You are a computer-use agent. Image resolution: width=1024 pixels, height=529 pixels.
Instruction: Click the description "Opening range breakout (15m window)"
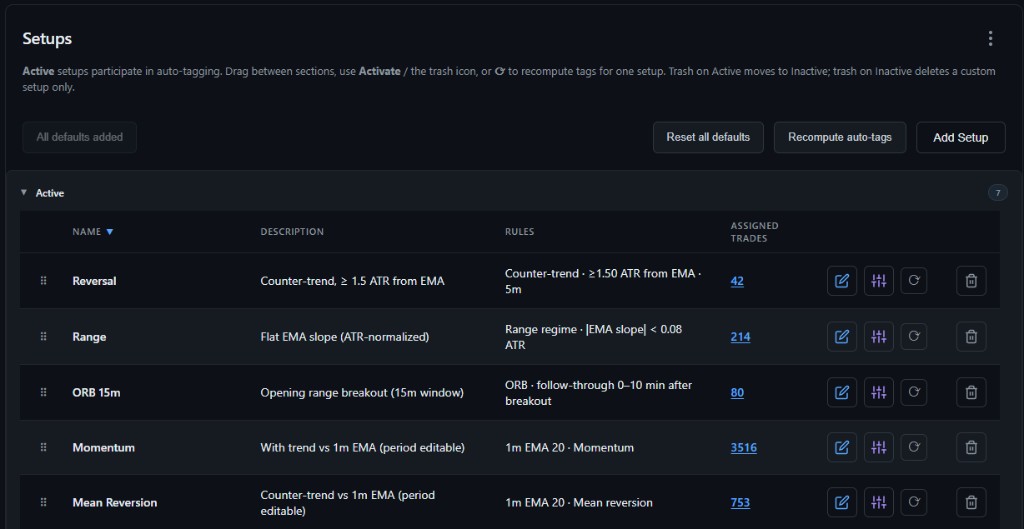362,393
